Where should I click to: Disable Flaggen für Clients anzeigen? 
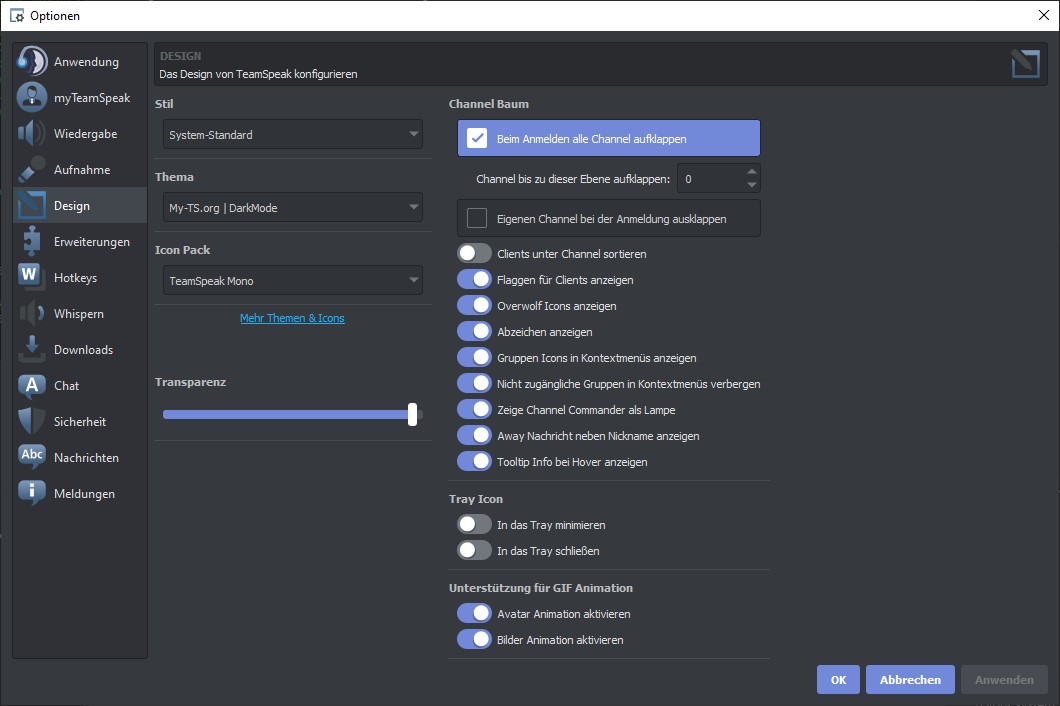pos(475,279)
